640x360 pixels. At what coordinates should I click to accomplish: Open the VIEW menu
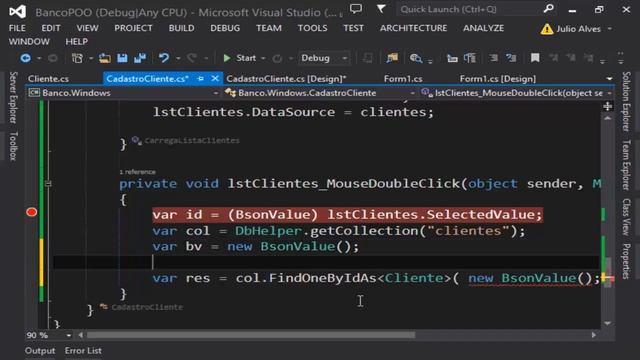(87, 28)
